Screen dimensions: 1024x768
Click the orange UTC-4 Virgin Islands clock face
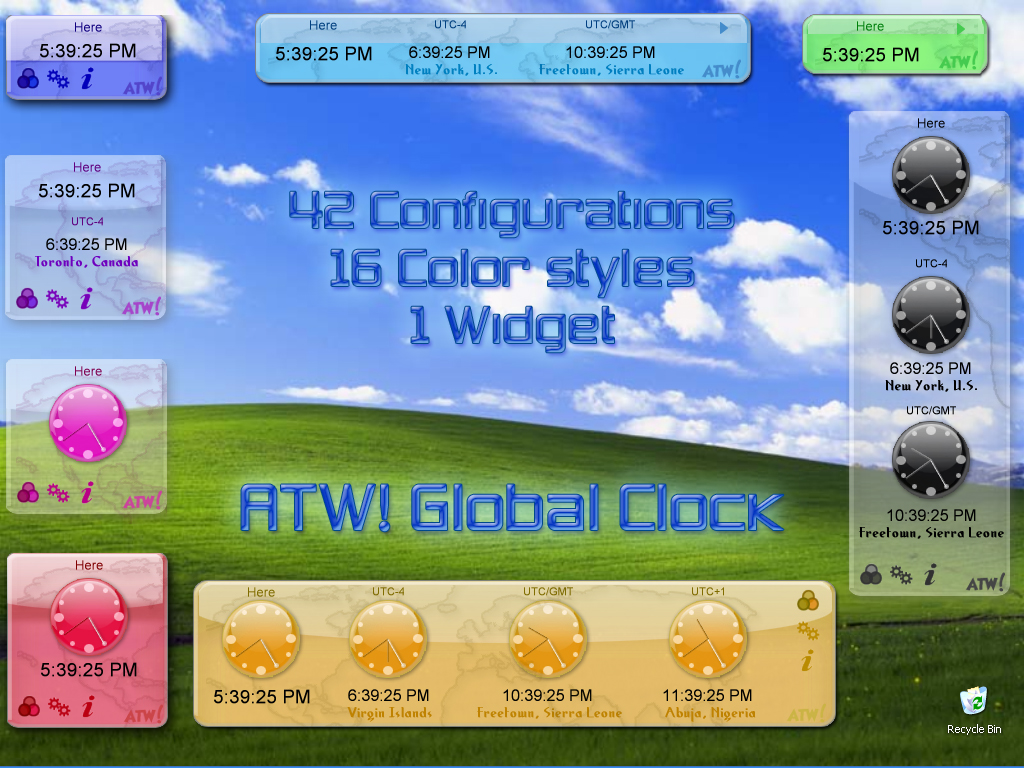point(388,639)
